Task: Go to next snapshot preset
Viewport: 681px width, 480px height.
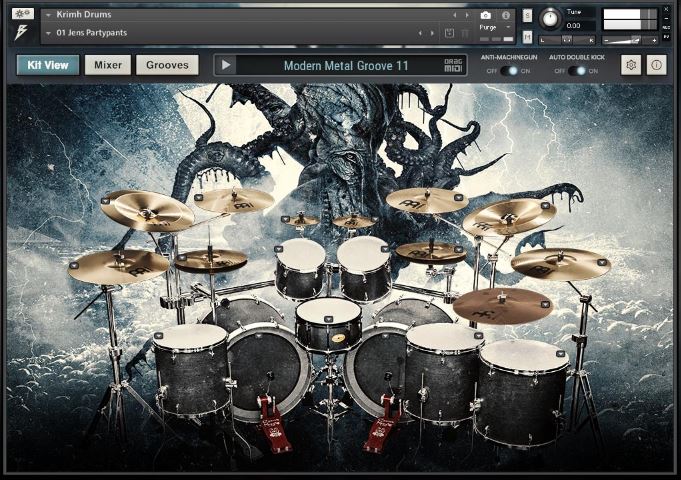Action: pos(432,33)
